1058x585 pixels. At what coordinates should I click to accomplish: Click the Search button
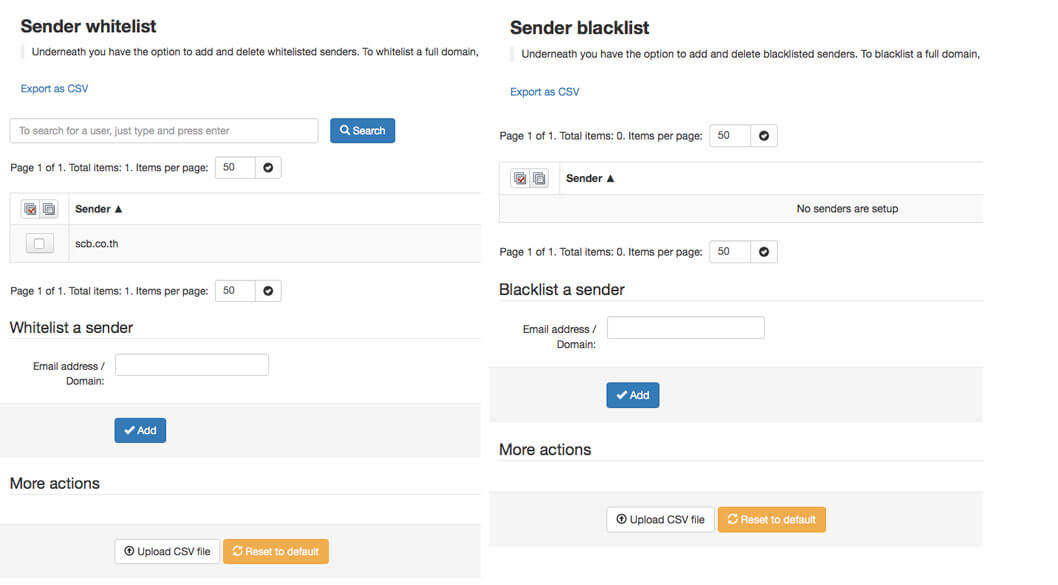pos(362,131)
